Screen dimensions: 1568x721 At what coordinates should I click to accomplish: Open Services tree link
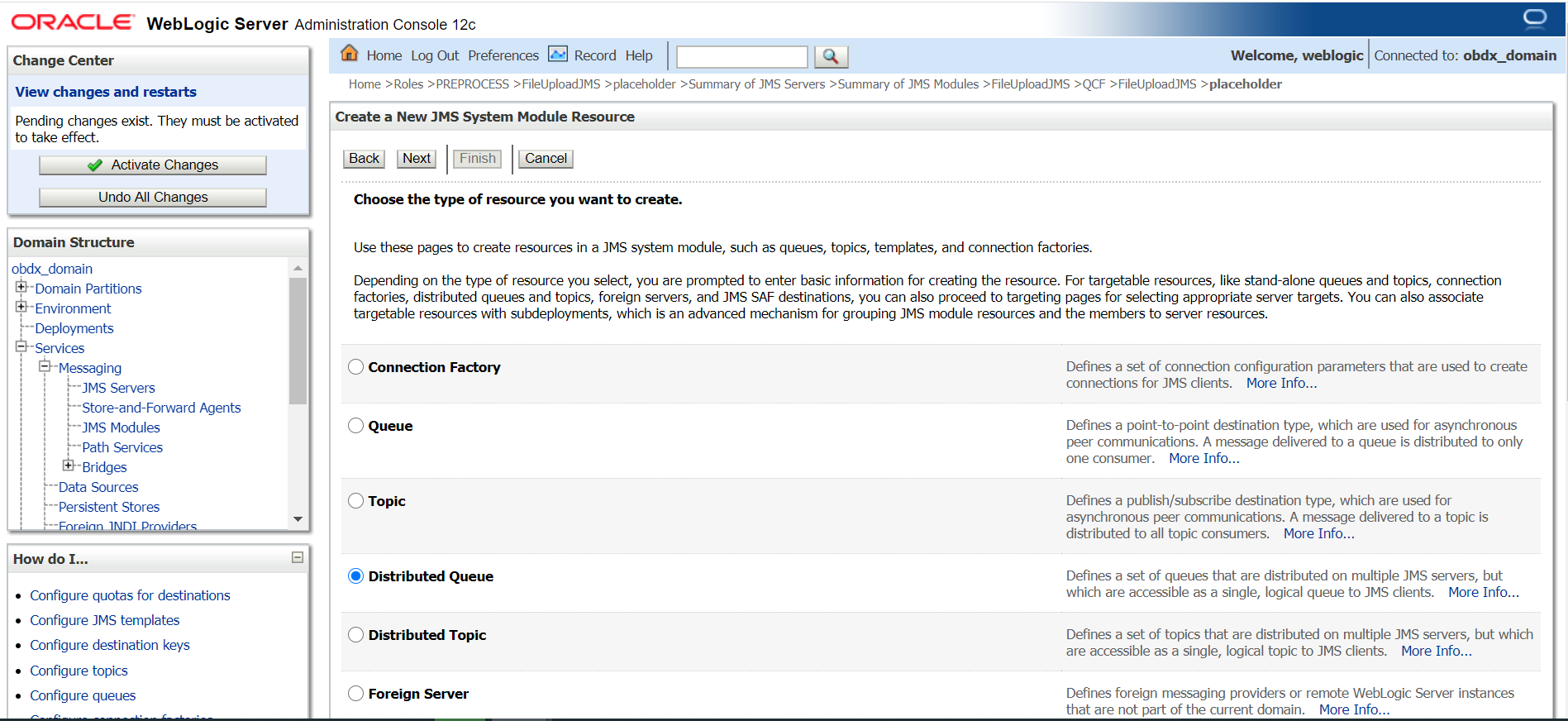pos(60,348)
